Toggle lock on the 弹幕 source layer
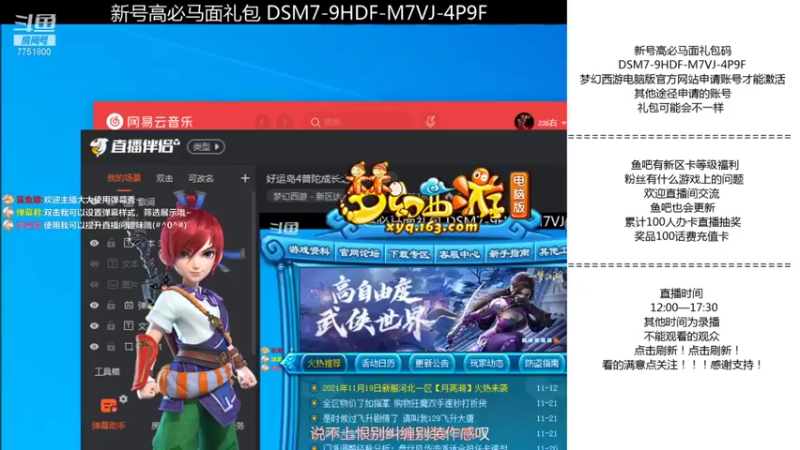Viewport: 800px width, 450px height. 111,305
